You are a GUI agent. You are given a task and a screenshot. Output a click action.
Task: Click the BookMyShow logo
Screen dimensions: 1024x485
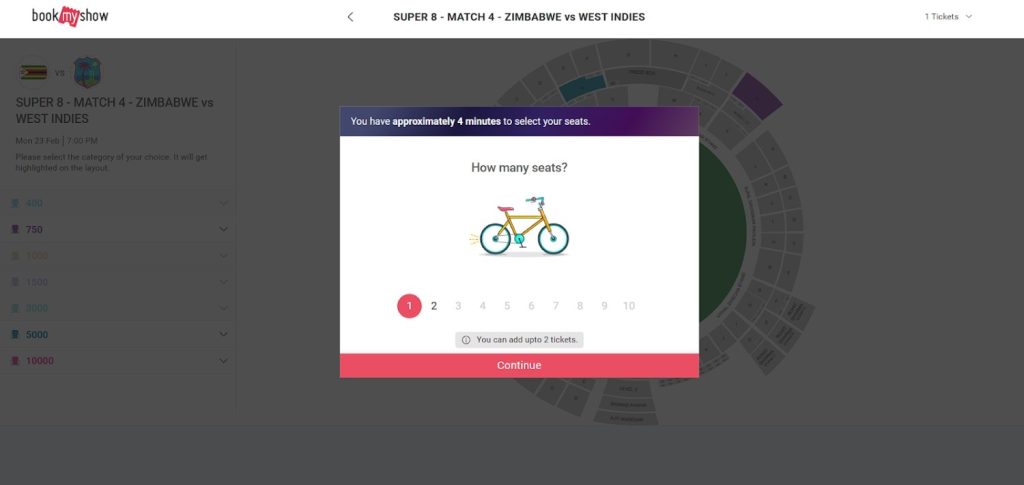click(x=70, y=16)
